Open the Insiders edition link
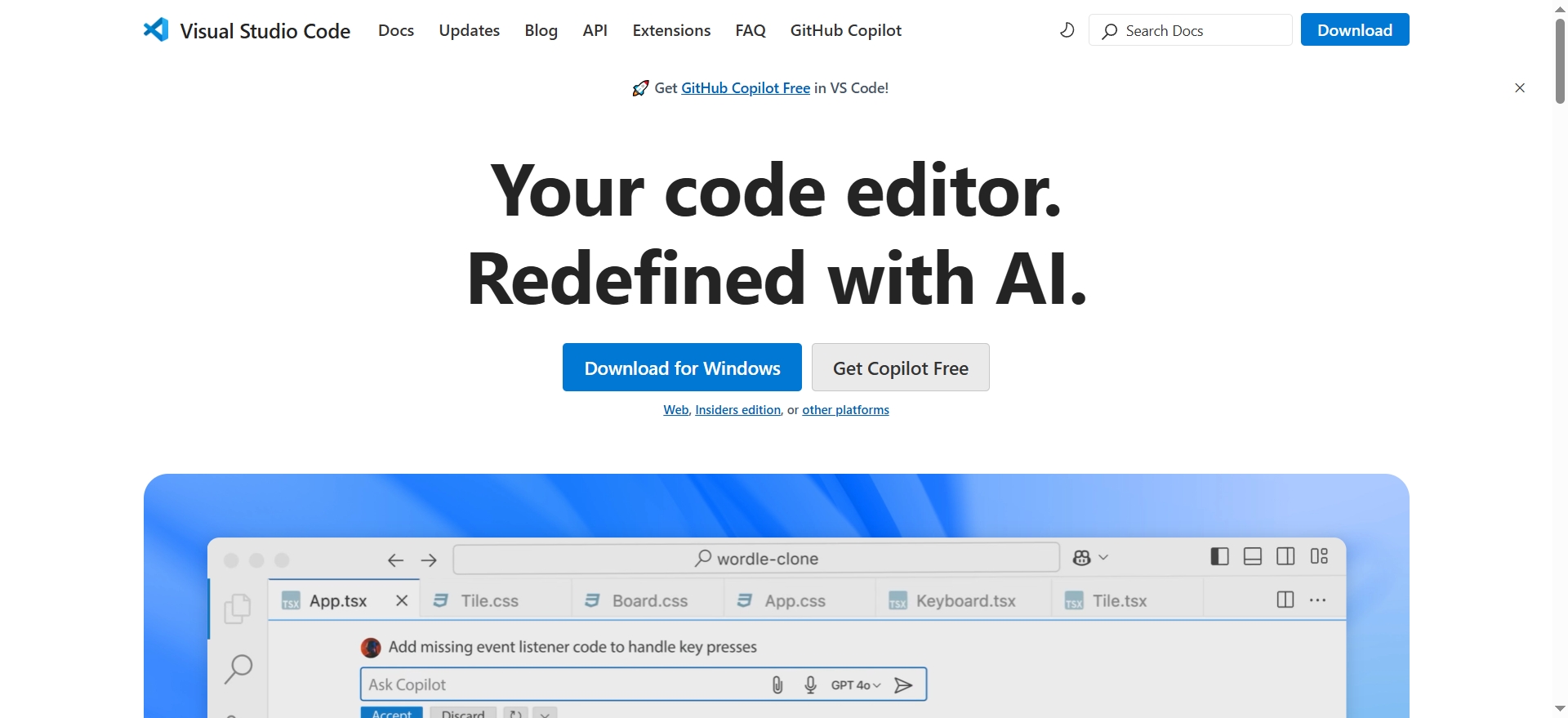This screenshot has height=718, width=1568. pos(737,410)
